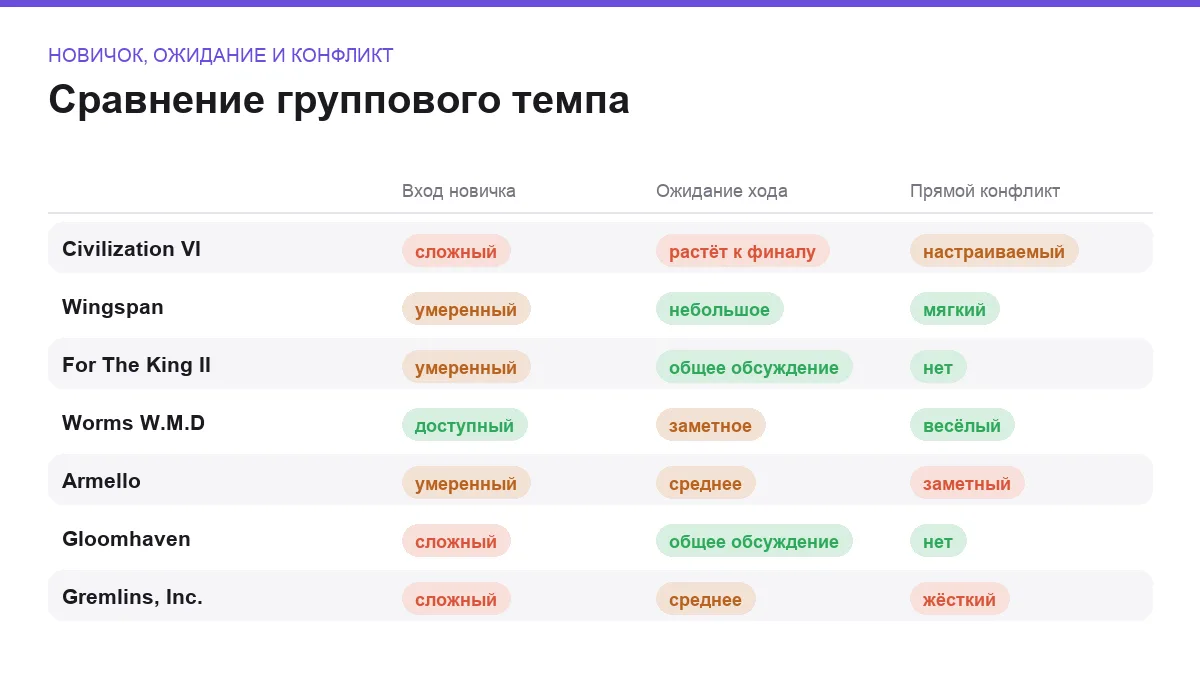Click 'сложный' tag in Gremlins, Inc. row

tap(456, 599)
